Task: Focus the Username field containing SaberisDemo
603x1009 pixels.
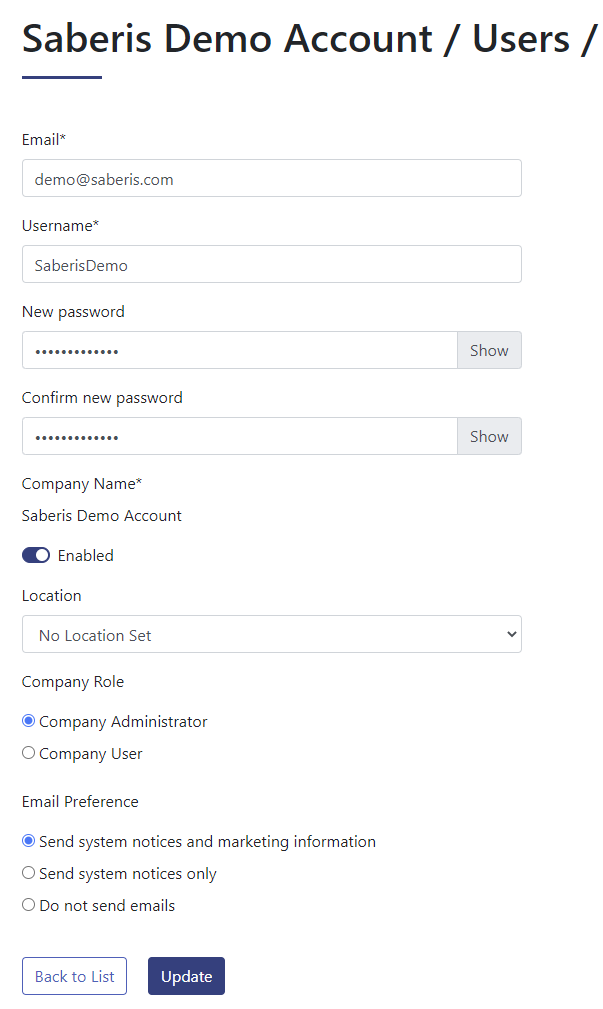Action: point(272,264)
